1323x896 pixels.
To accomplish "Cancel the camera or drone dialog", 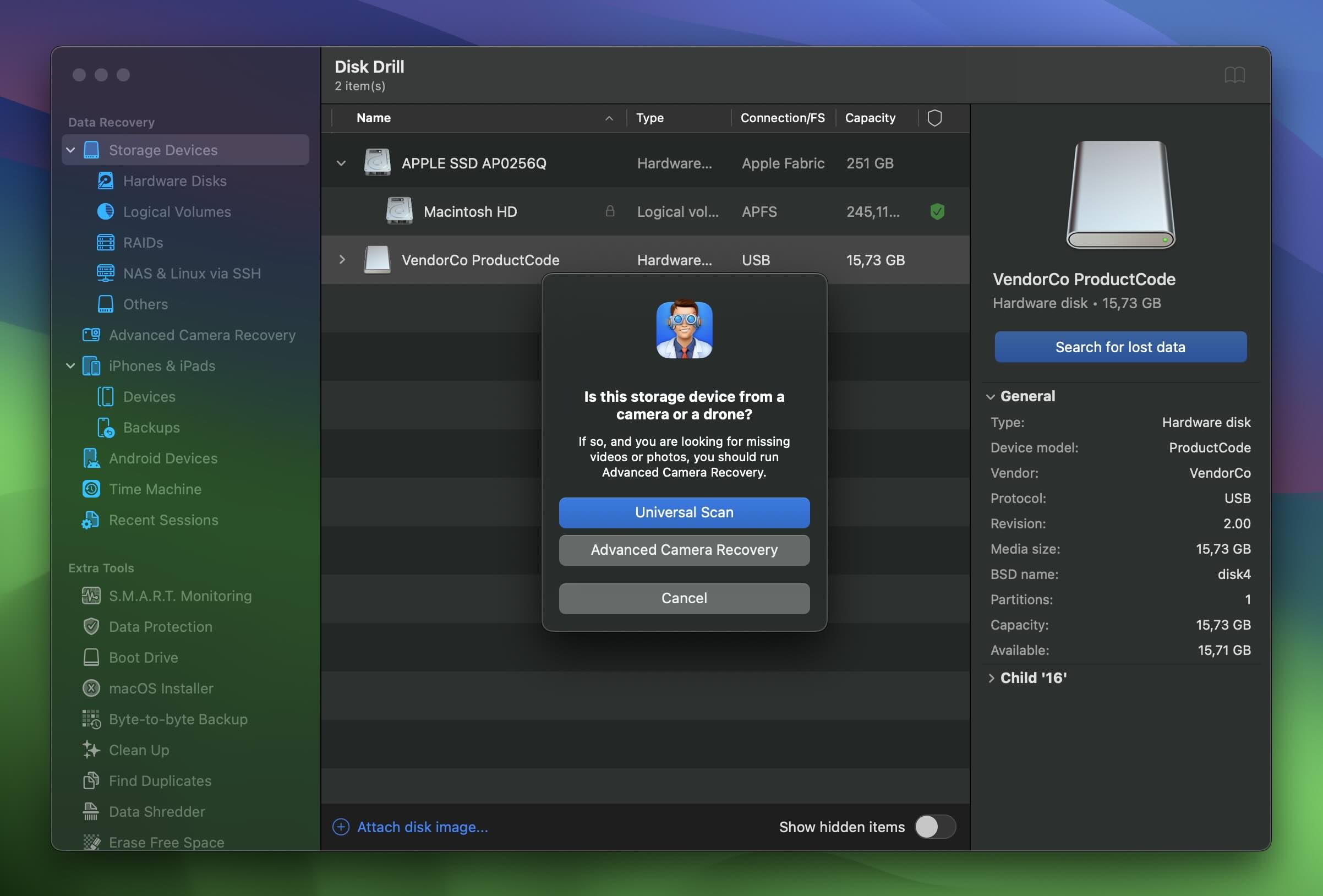I will (684, 598).
